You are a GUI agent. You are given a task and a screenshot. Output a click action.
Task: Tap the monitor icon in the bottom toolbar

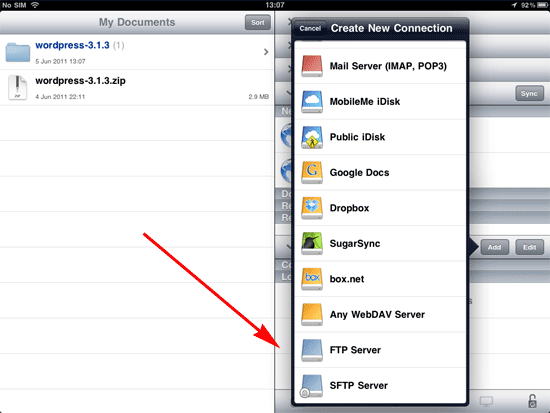point(486,401)
